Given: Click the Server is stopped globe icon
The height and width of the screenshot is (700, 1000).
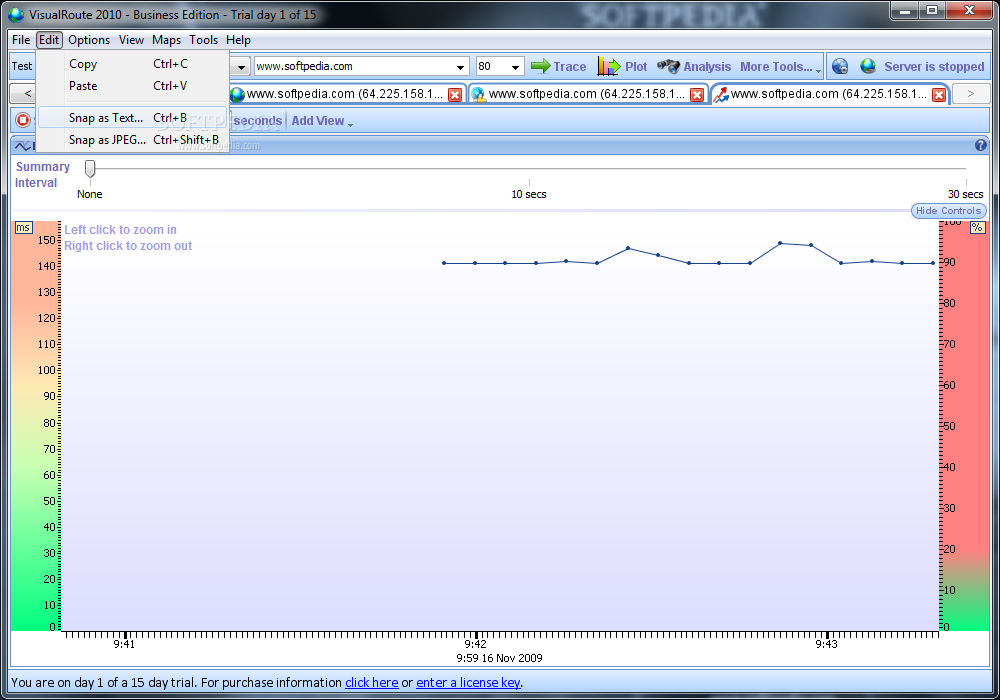Looking at the screenshot, I should pyautogui.click(x=867, y=66).
